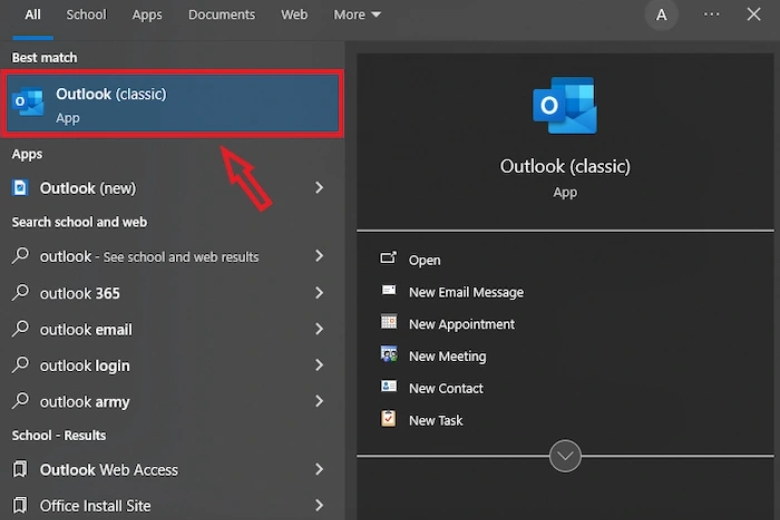Click search icon next to 'outlook - See school and web results'
The height and width of the screenshot is (520, 780).
[20, 255]
